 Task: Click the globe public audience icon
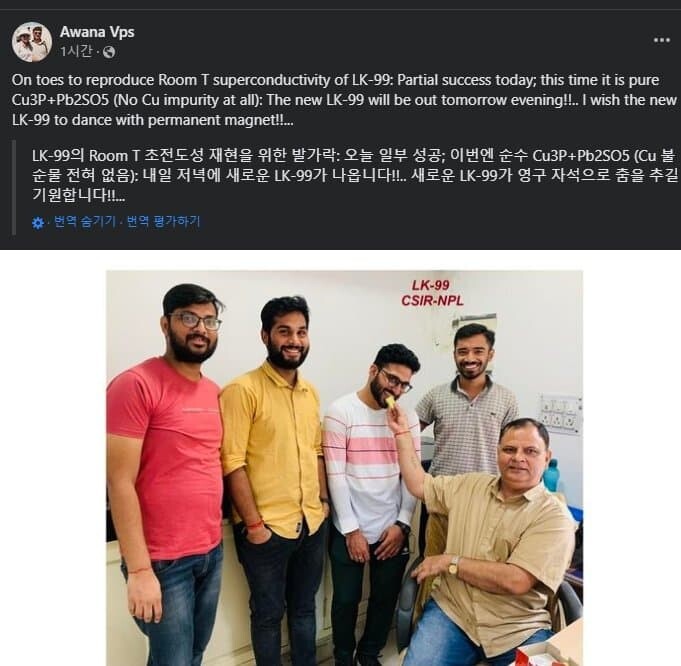pos(109,52)
